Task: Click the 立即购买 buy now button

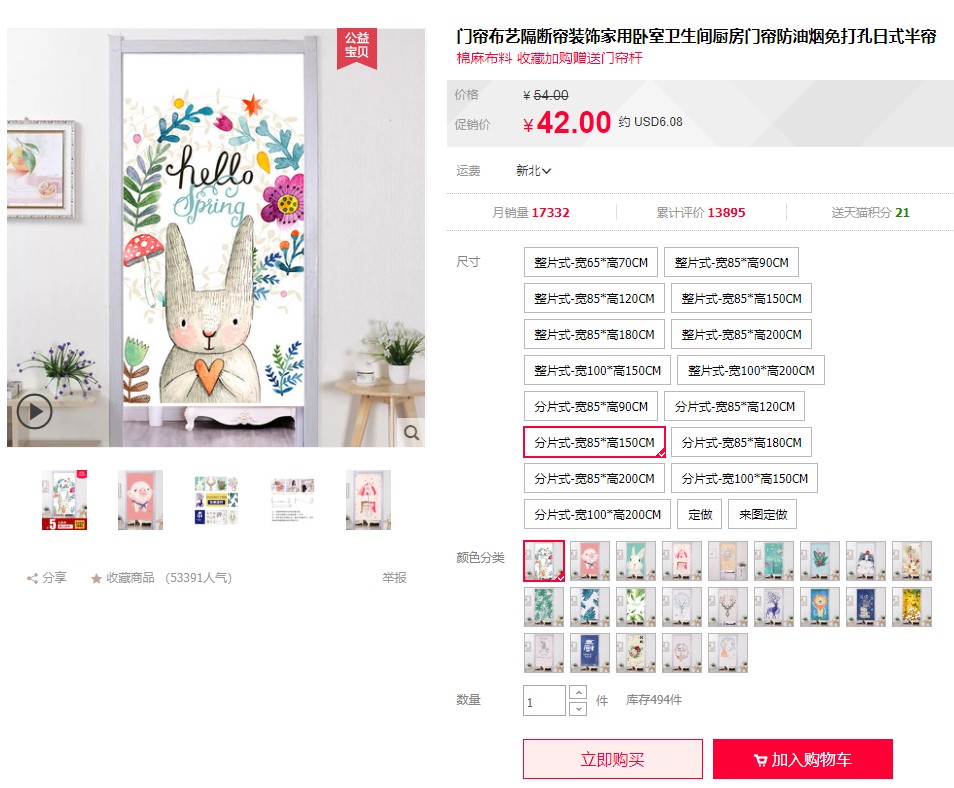Action: coord(613,759)
